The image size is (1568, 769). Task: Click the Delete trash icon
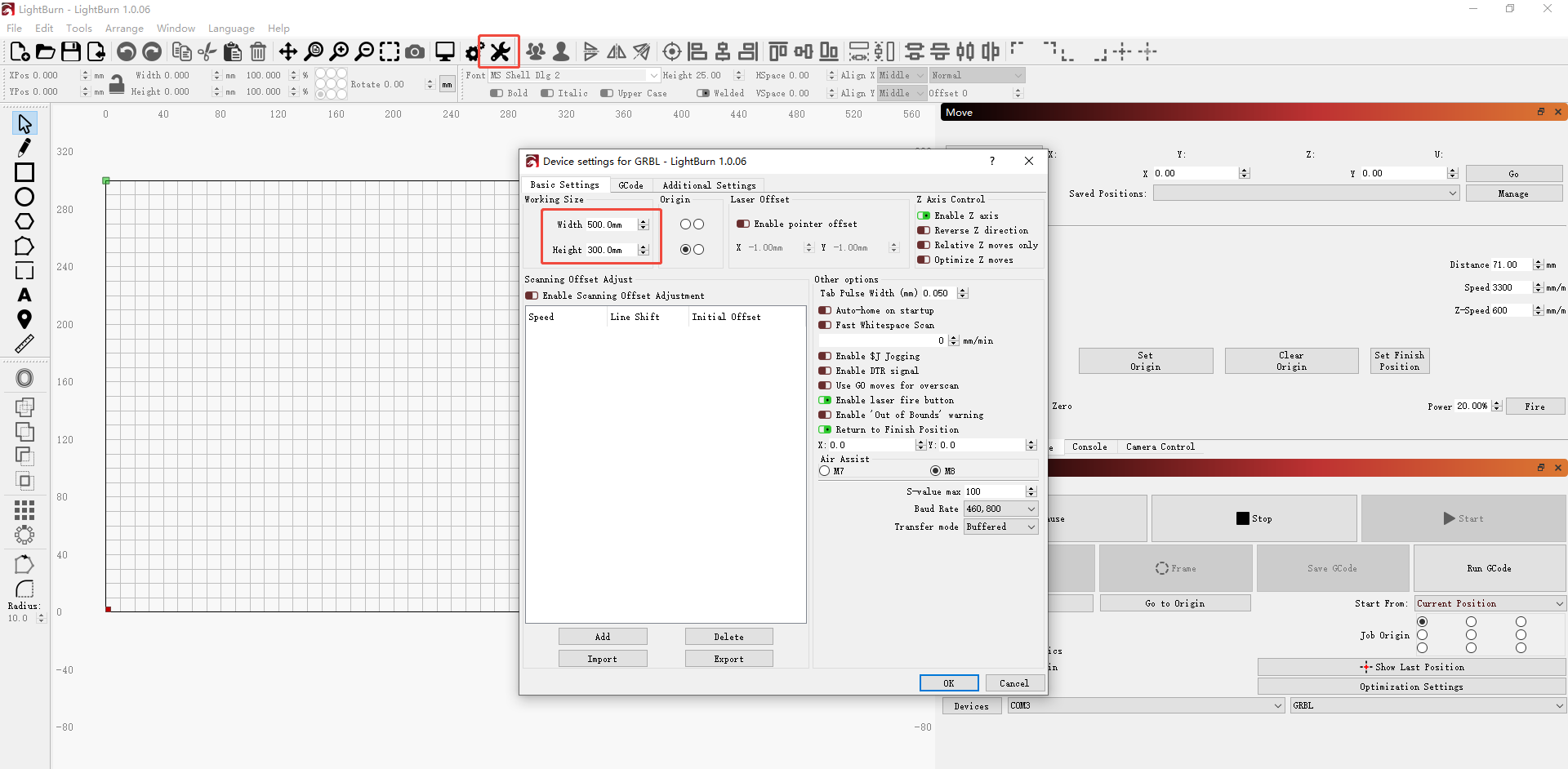(258, 51)
